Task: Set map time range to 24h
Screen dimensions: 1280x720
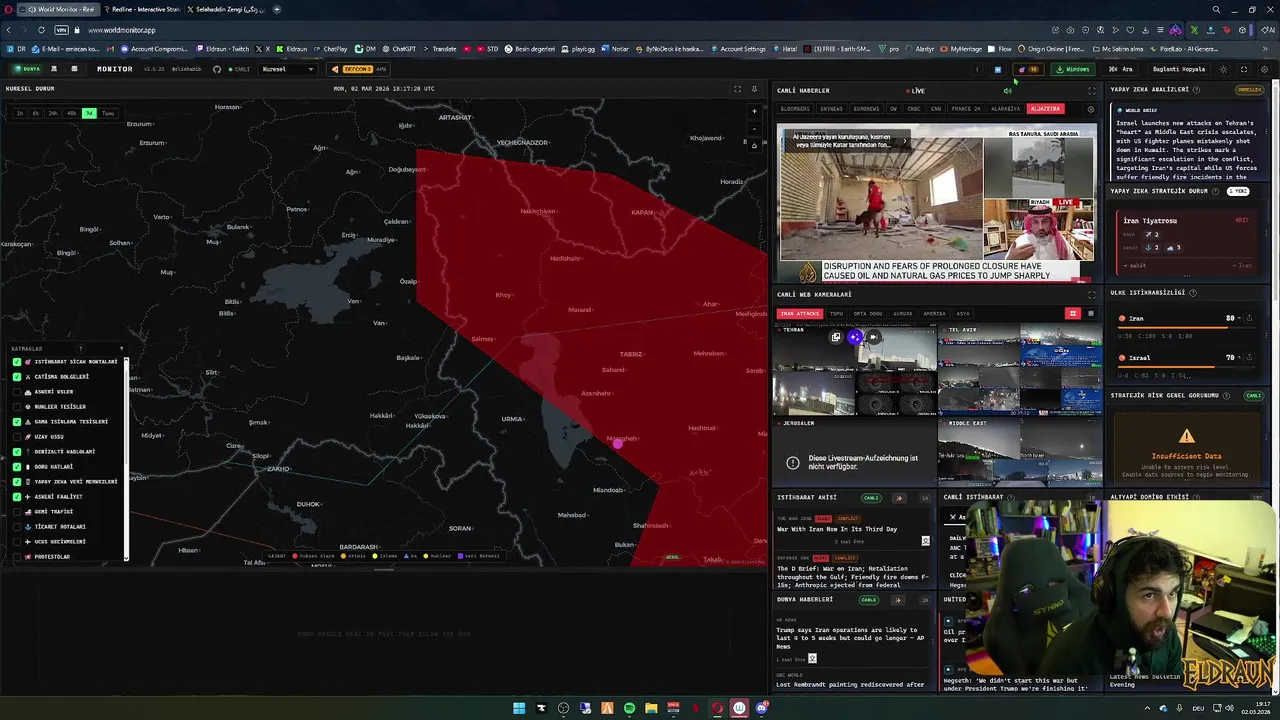Action: [x=53, y=113]
